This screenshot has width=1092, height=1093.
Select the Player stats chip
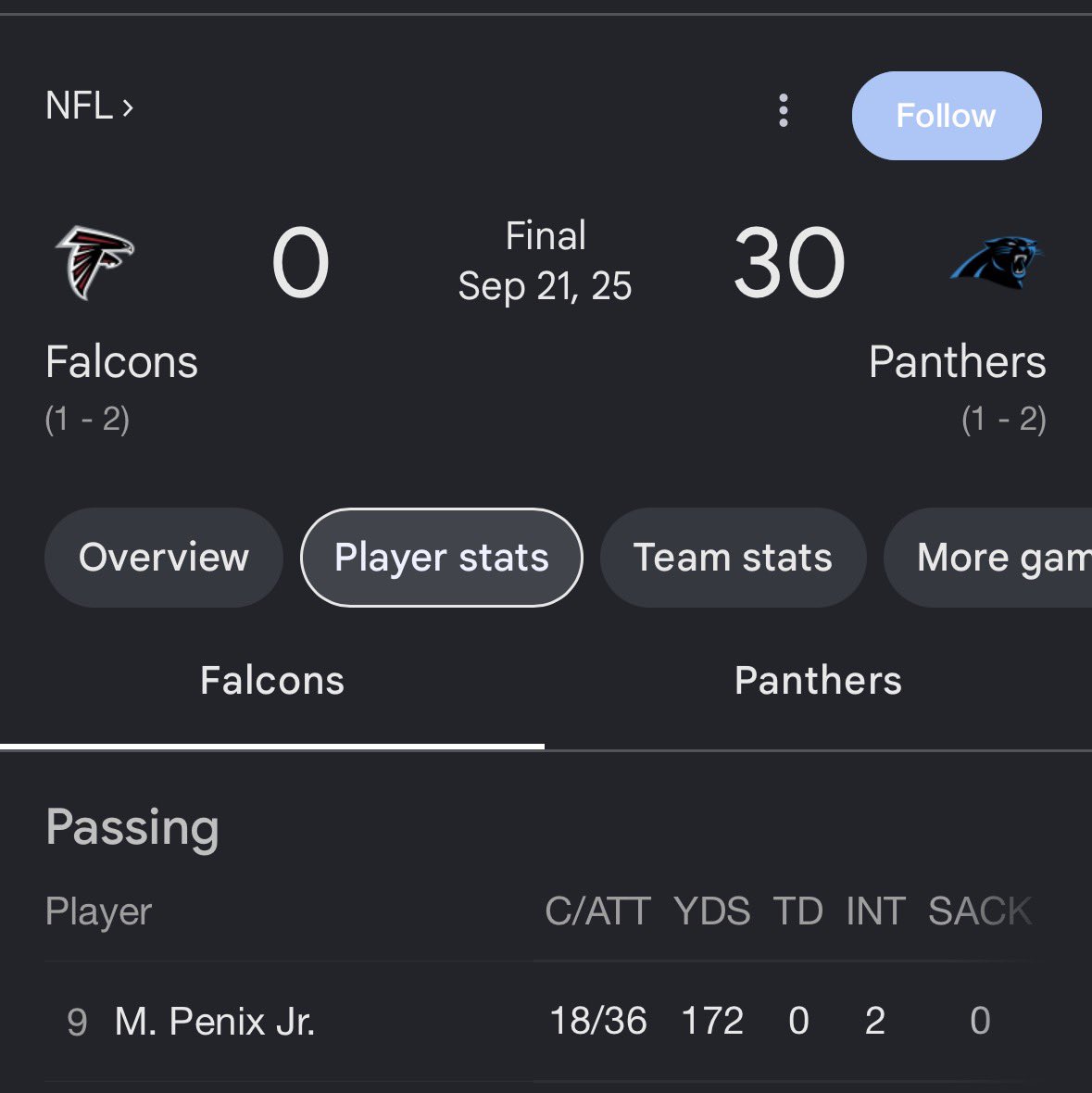442,558
